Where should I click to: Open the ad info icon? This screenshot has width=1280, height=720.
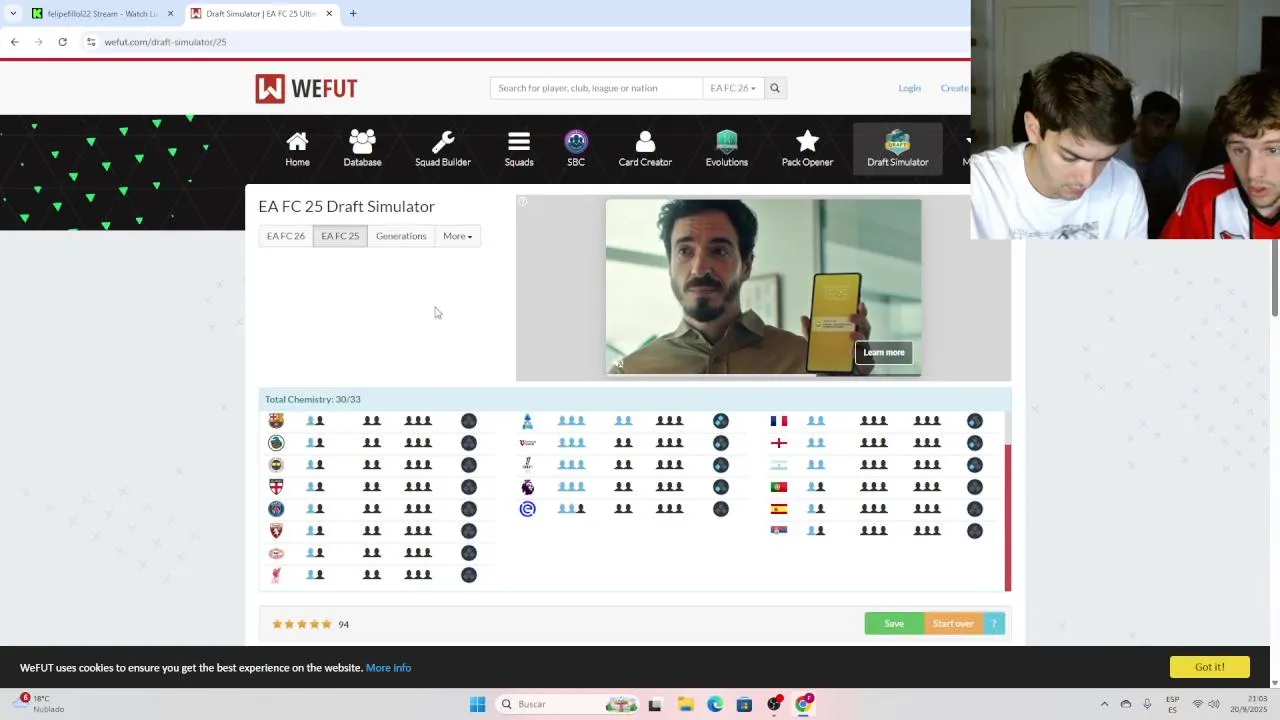coord(522,202)
